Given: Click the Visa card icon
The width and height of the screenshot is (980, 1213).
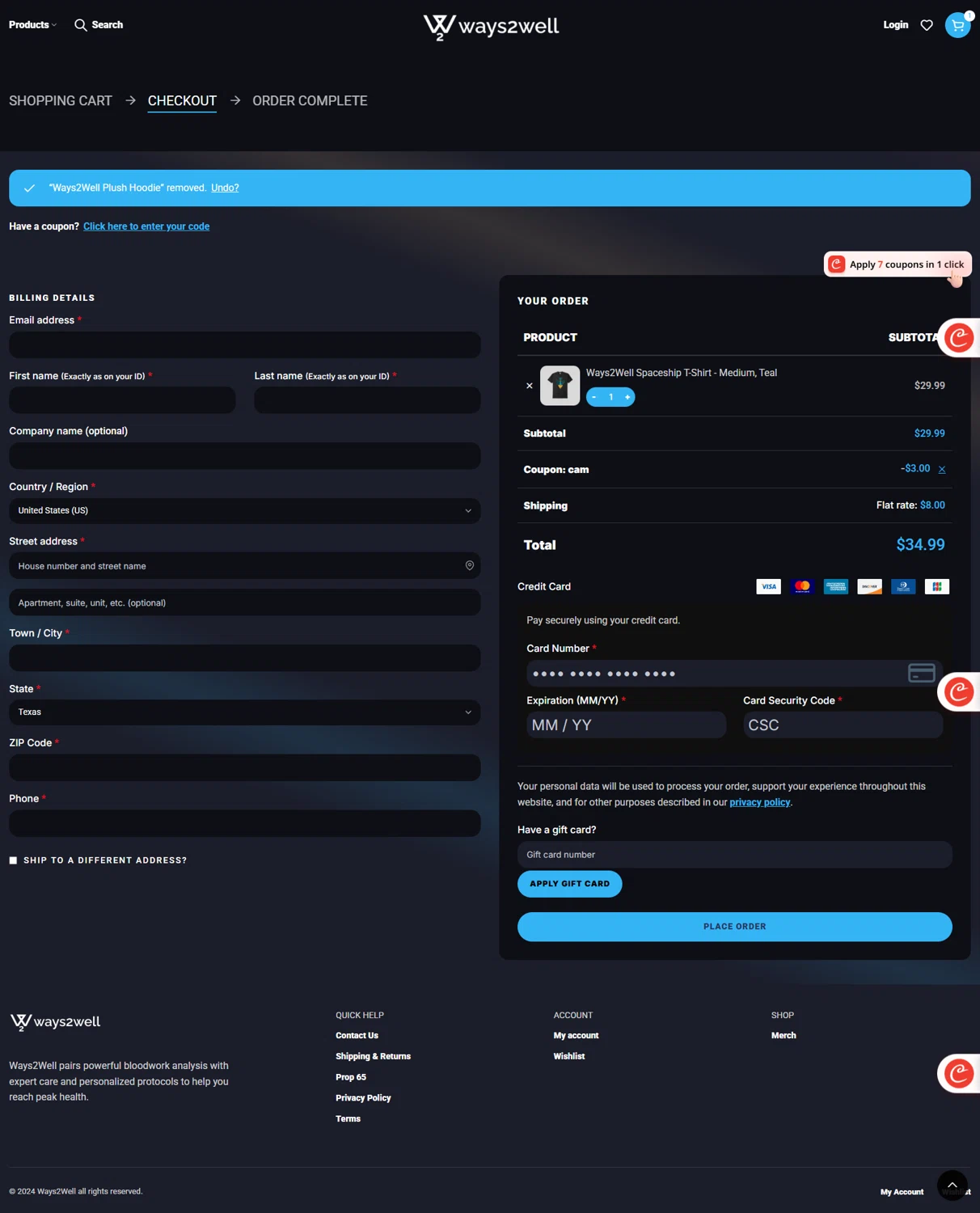Looking at the screenshot, I should tap(769, 586).
